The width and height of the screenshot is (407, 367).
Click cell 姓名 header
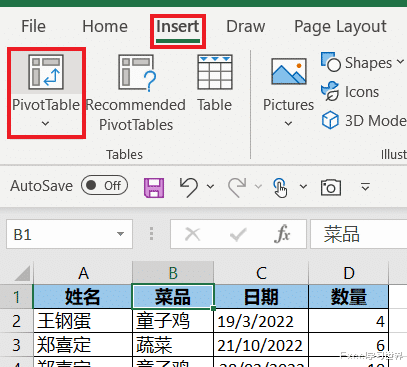point(83,297)
